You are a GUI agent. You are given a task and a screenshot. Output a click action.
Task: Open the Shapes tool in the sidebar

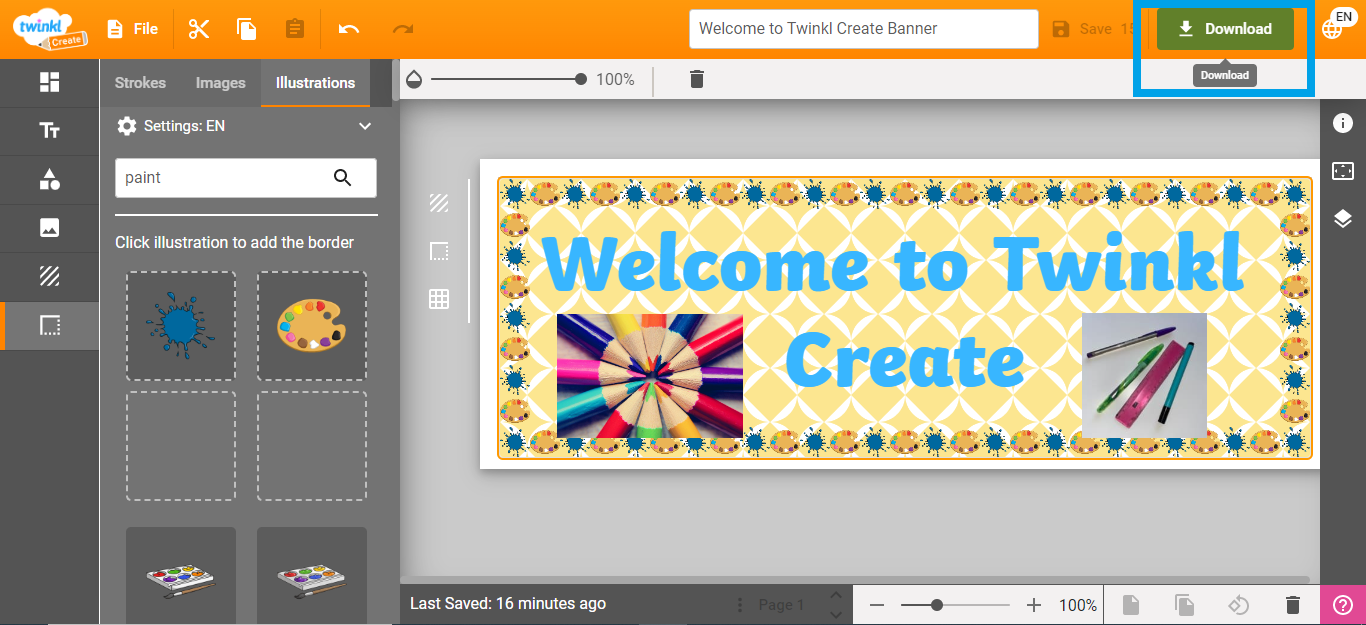tap(49, 179)
